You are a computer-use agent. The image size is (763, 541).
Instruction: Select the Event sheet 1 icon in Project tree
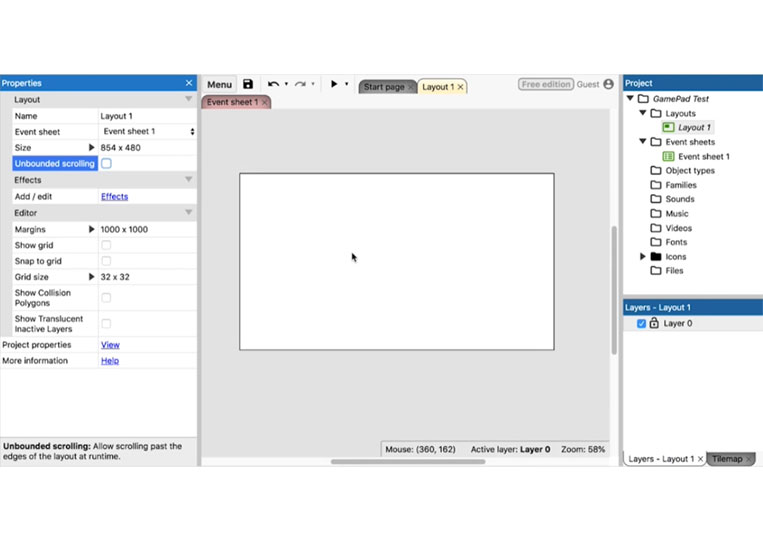tap(668, 156)
